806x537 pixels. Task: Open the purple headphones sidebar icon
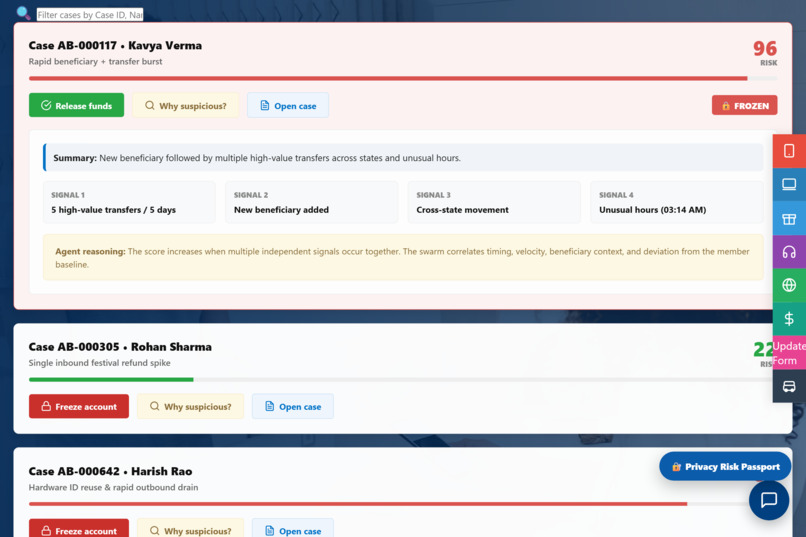coord(789,252)
